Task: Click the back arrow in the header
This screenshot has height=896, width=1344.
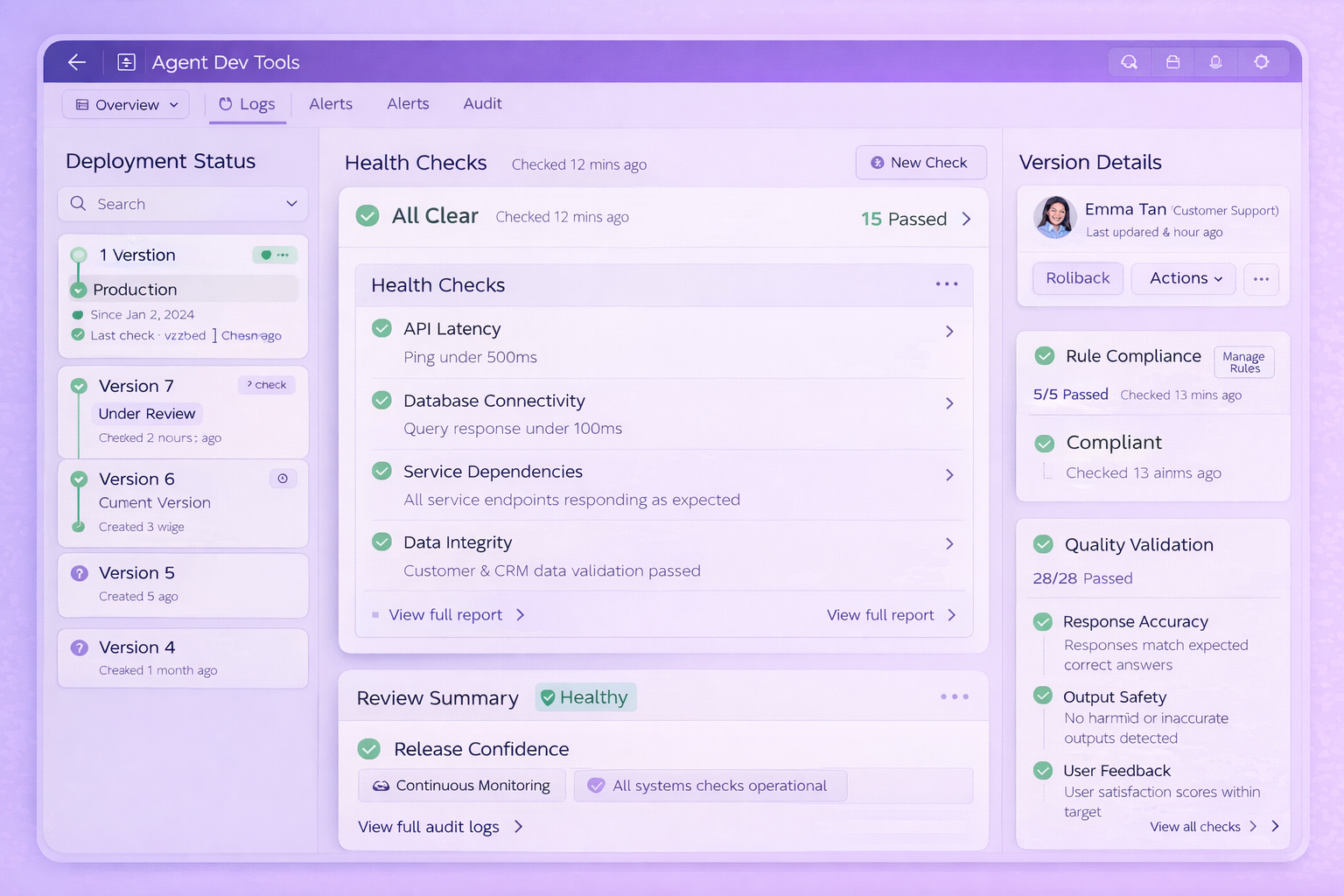Action: point(76,61)
